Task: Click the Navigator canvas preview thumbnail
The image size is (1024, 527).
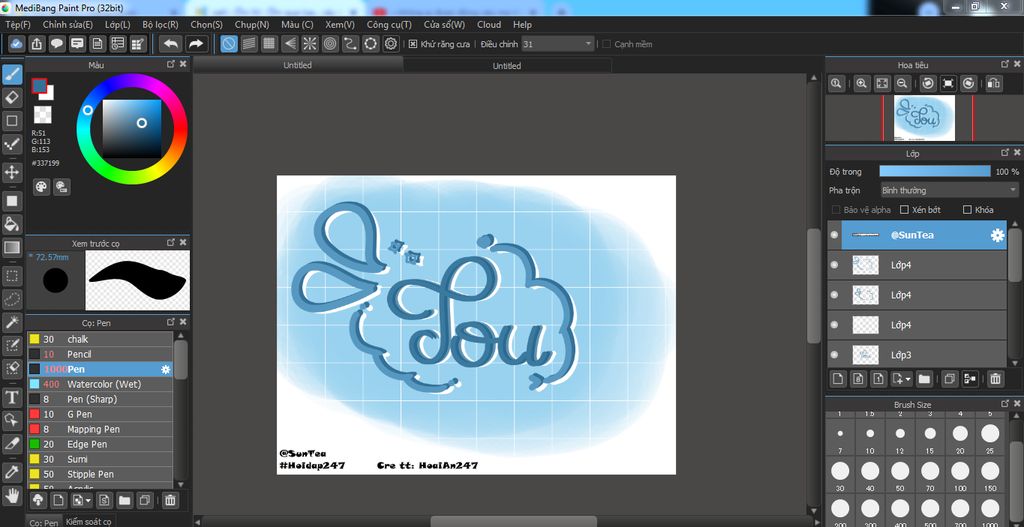Action: point(924,118)
